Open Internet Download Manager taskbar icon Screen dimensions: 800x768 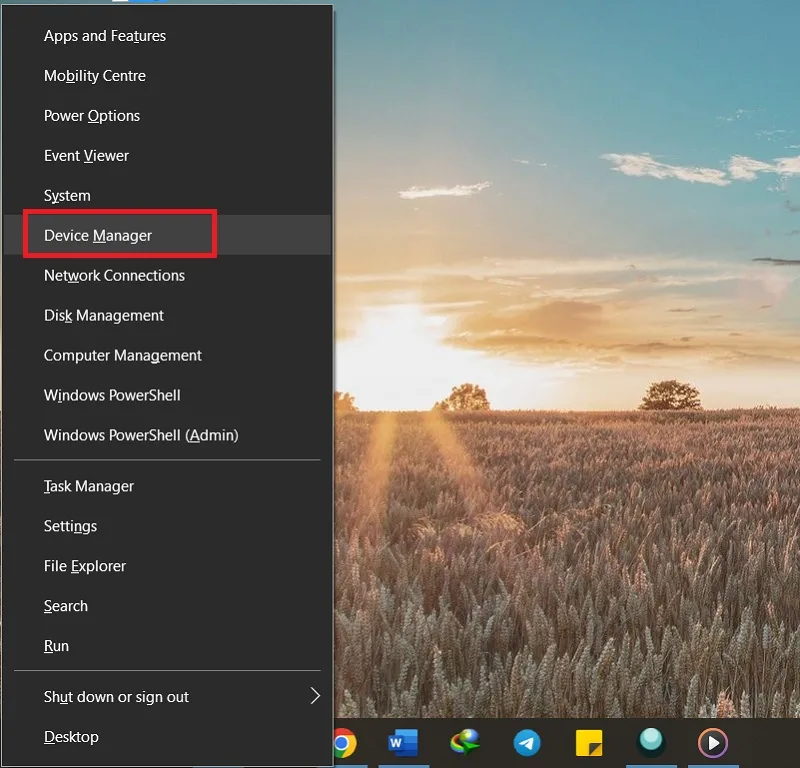pyautogui.click(x=465, y=742)
